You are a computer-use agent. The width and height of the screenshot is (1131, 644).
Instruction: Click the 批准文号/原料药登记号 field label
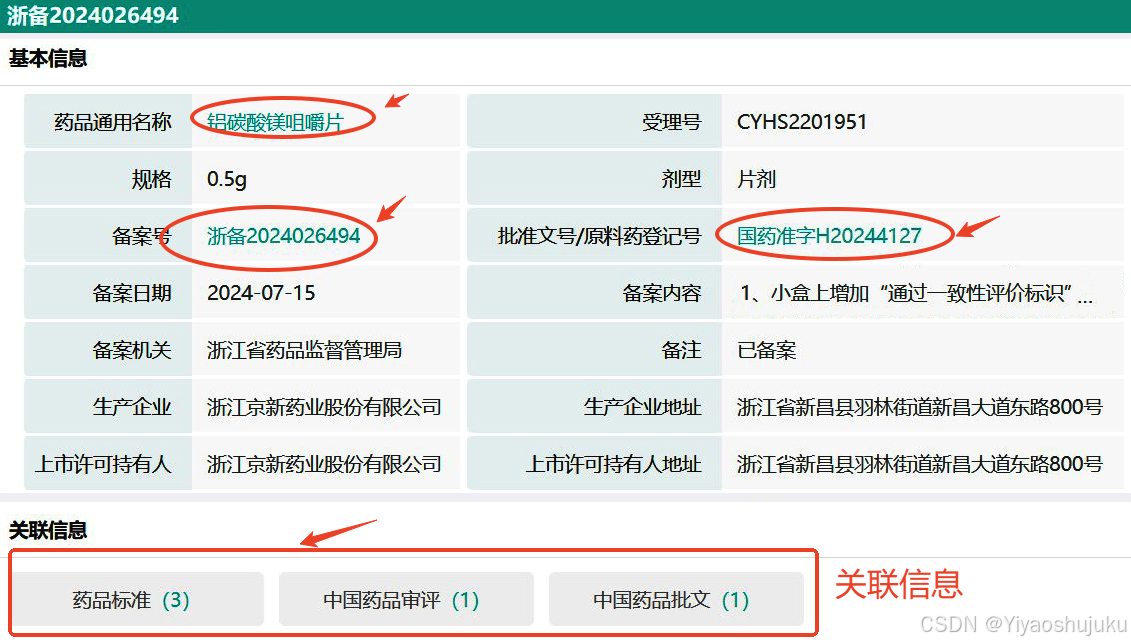click(x=599, y=236)
